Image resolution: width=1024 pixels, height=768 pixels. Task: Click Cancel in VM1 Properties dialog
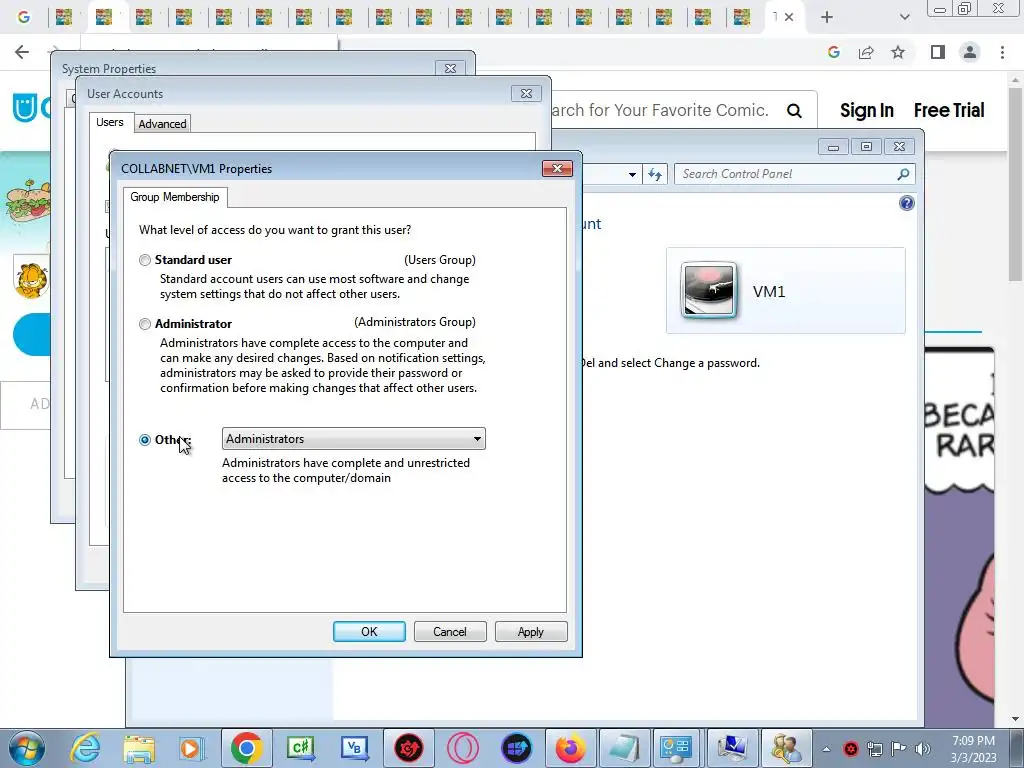click(450, 632)
